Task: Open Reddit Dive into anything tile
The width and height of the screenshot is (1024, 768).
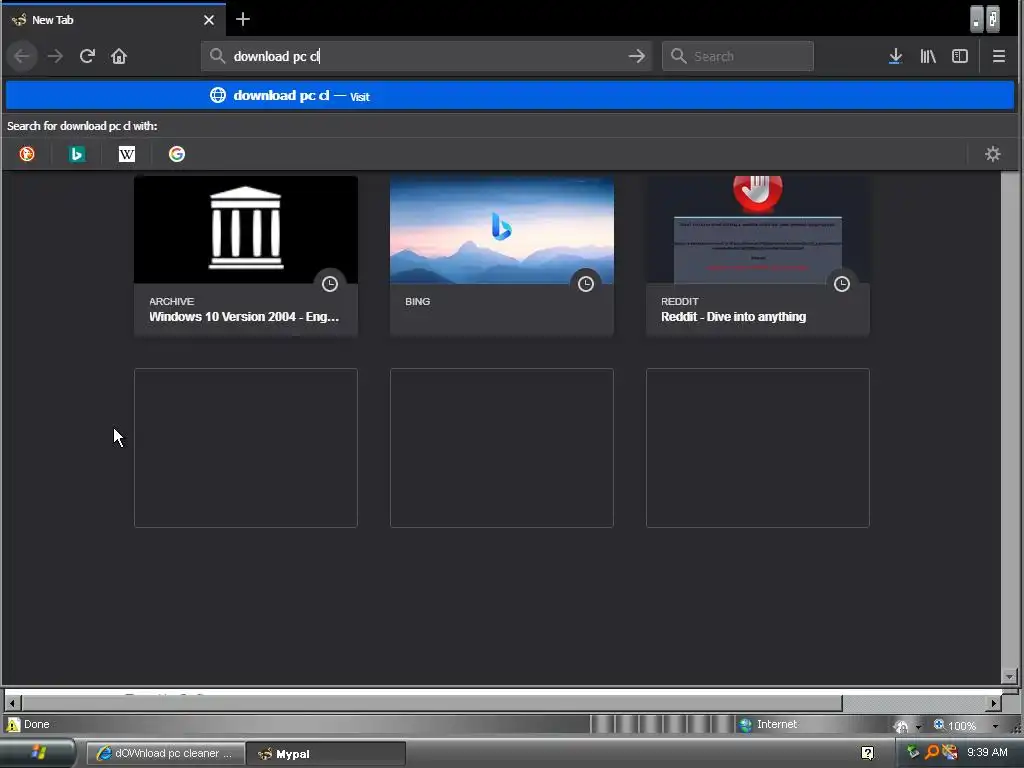Action: click(758, 256)
